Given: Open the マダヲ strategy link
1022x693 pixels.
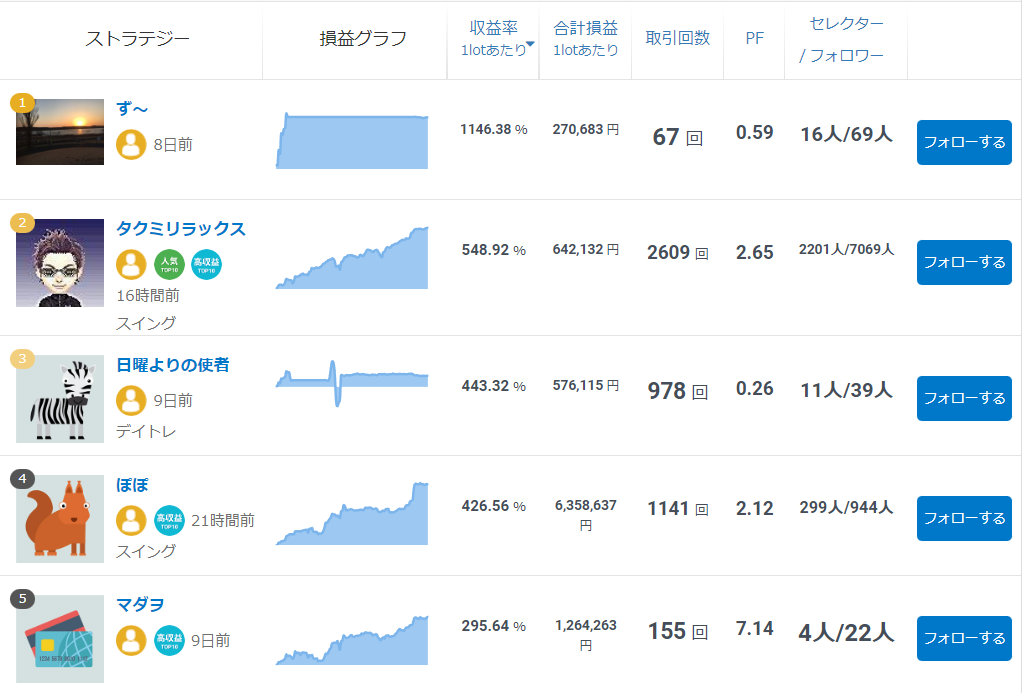Looking at the screenshot, I should click(140, 605).
